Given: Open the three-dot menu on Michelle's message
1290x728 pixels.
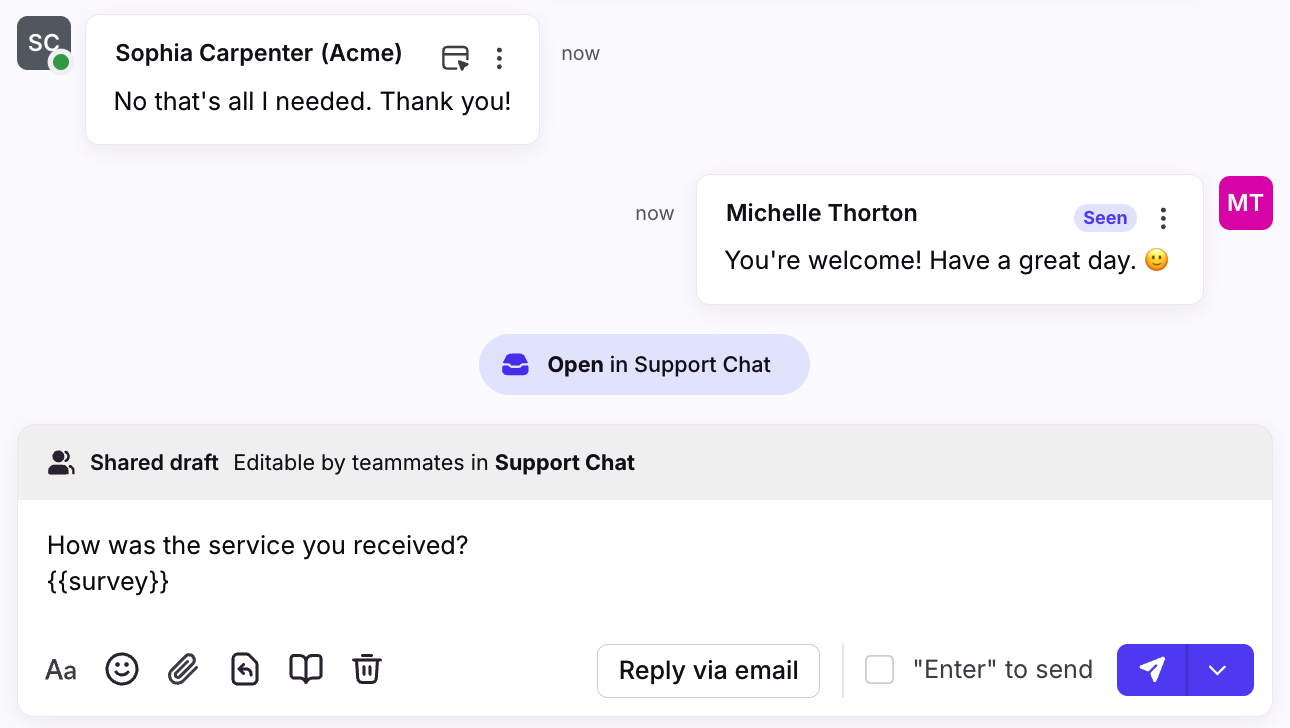Looking at the screenshot, I should pos(1163,218).
